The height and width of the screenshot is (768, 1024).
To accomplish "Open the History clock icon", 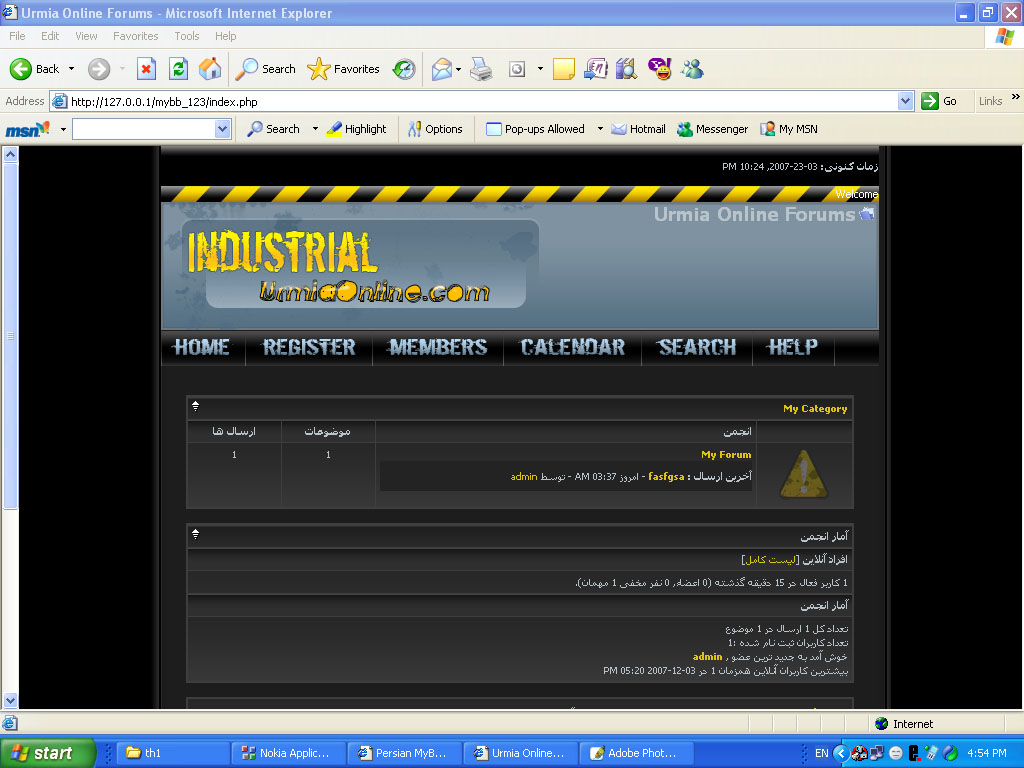I will click(404, 69).
